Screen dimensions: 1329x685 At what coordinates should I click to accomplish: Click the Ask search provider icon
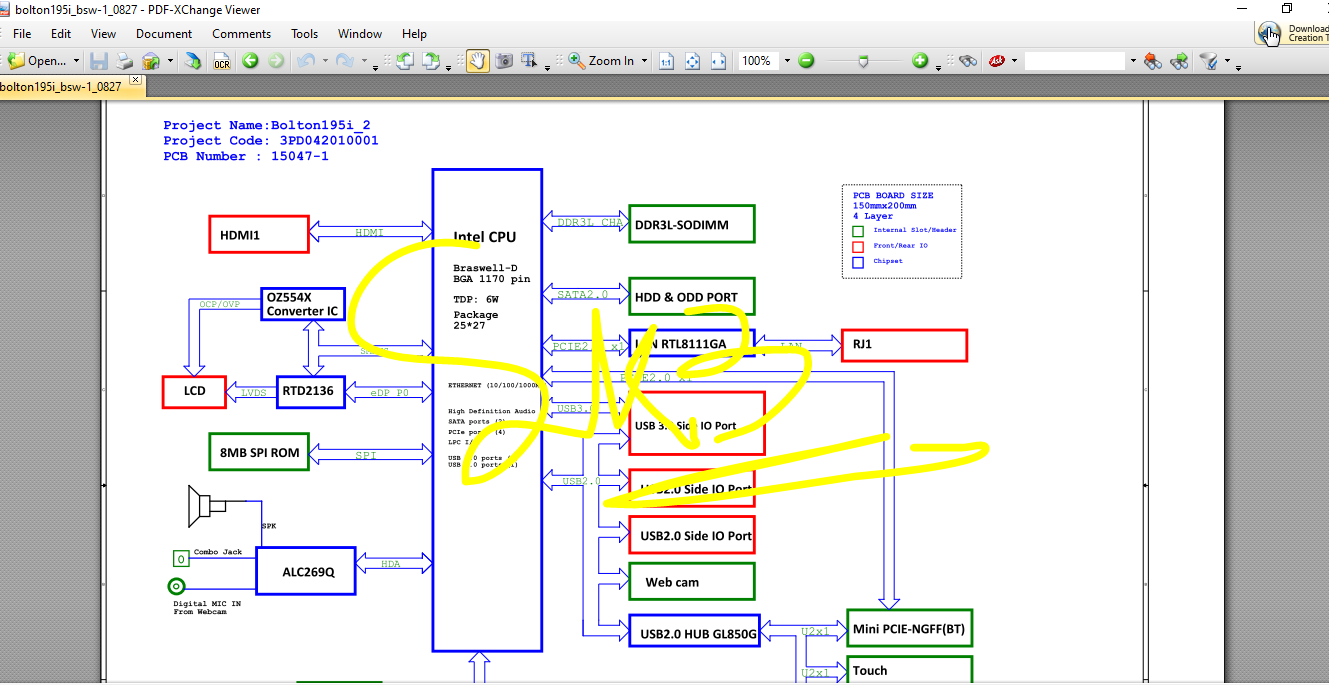(997, 61)
